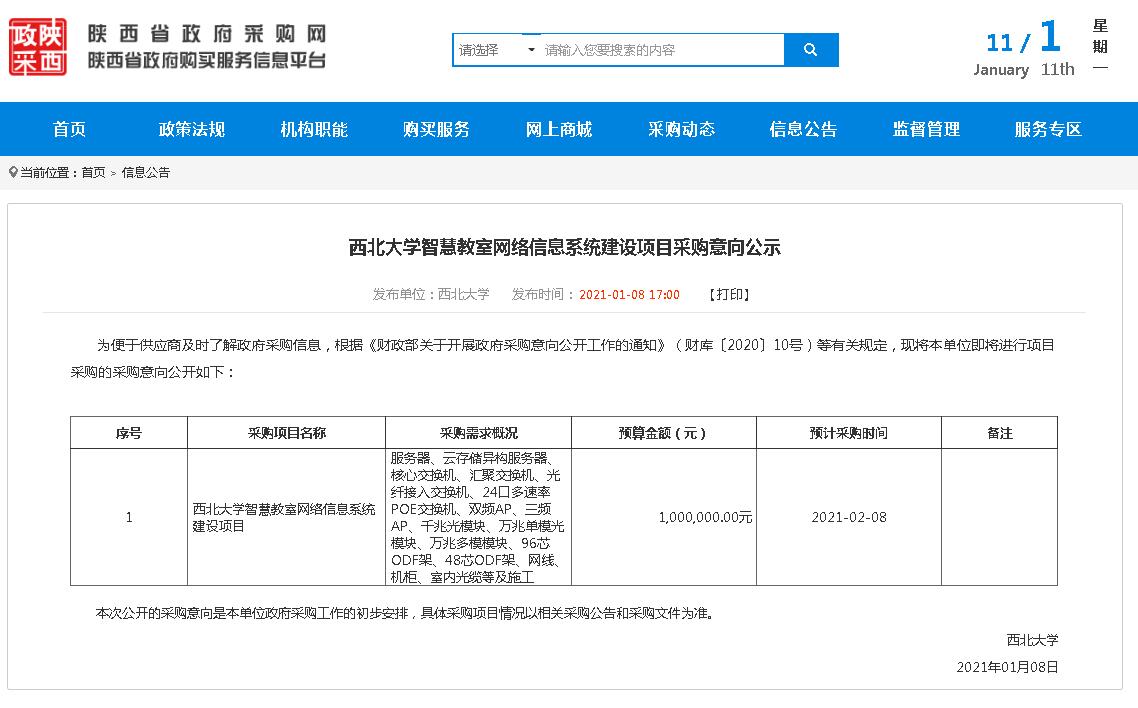Open the 监督管理 menu item

point(926,129)
